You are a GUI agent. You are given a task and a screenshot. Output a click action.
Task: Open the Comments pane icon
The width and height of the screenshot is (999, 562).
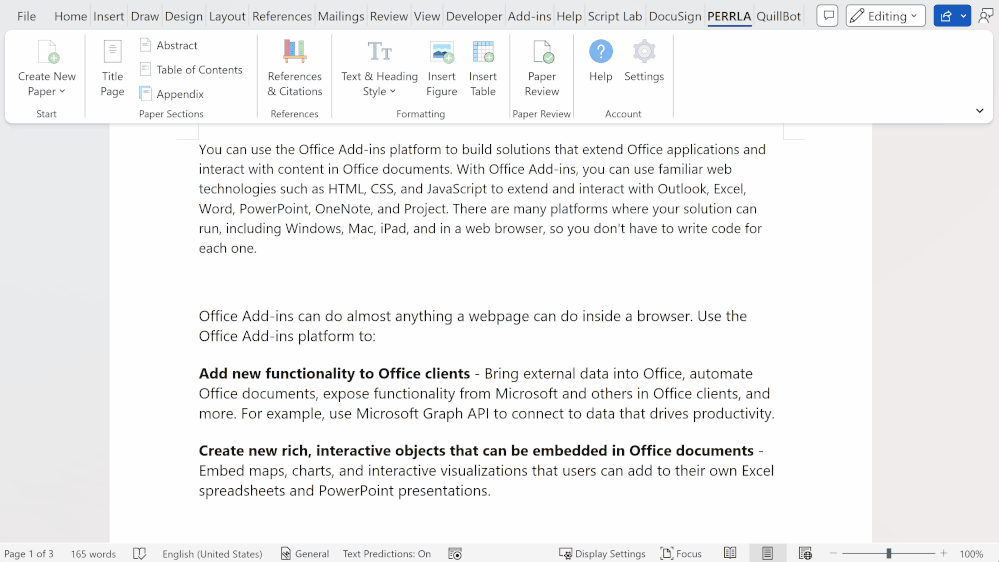(827, 16)
